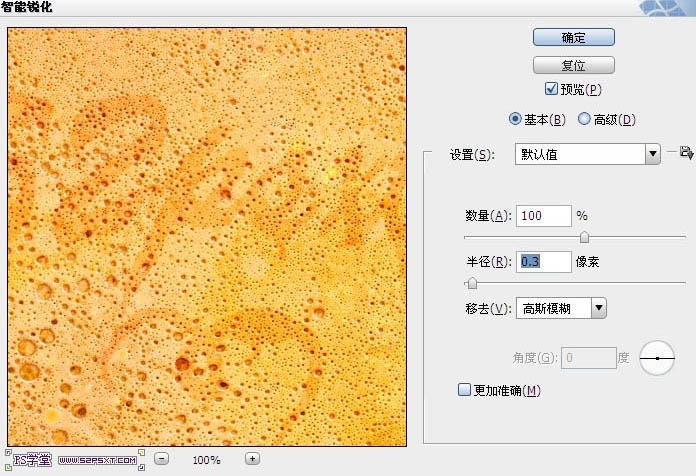Click the foam texture preview image
The width and height of the screenshot is (696, 476).
[x=207, y=237]
